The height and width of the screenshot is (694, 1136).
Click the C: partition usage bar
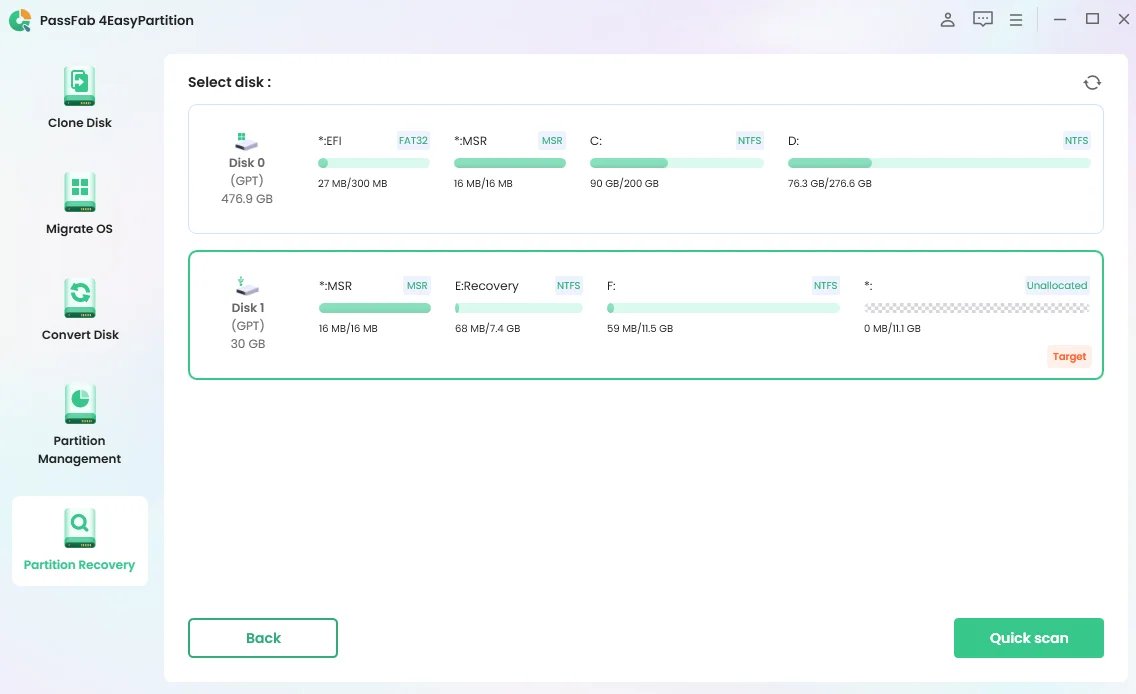point(676,163)
